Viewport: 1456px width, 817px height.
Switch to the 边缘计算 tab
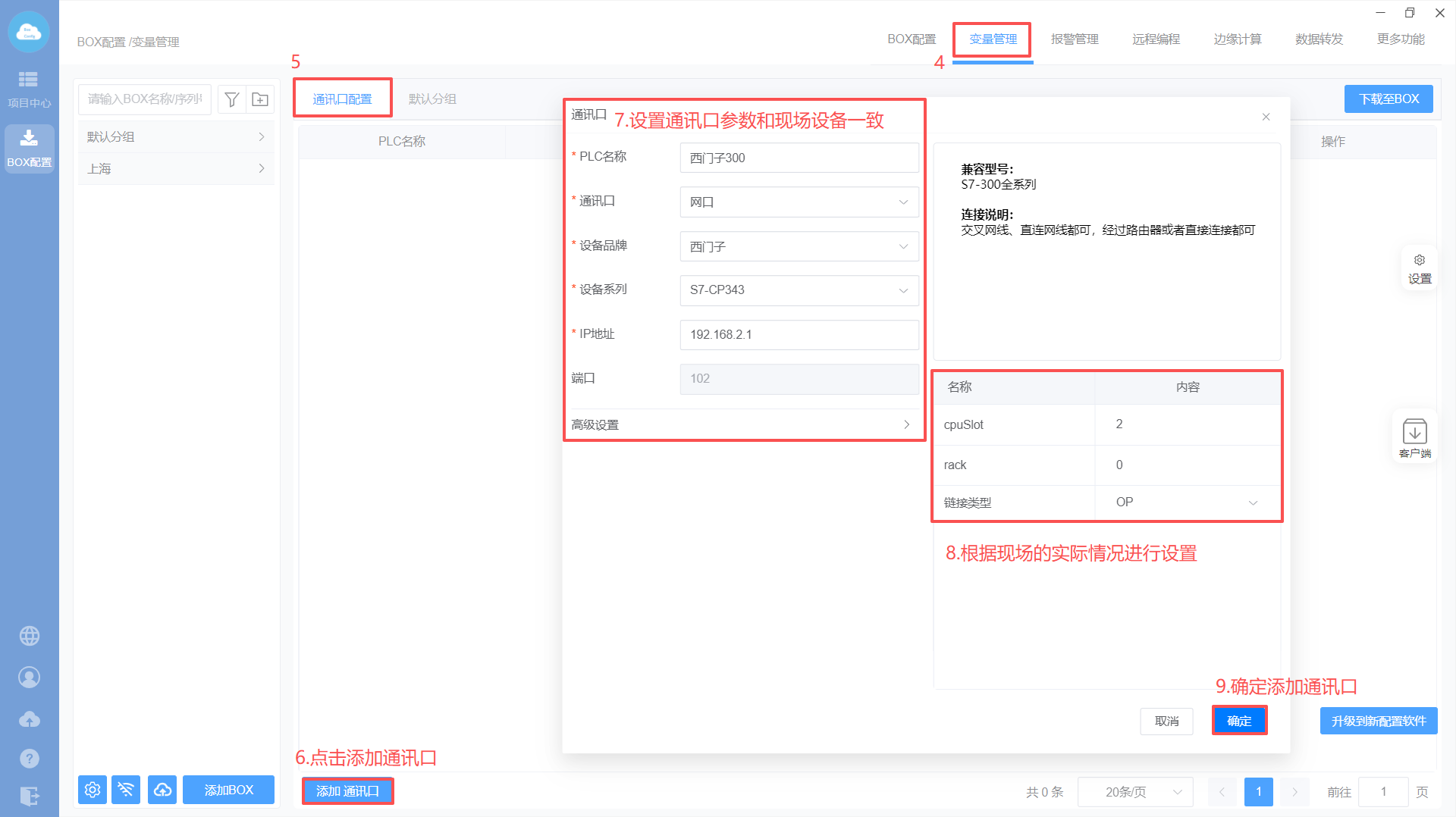click(1237, 39)
